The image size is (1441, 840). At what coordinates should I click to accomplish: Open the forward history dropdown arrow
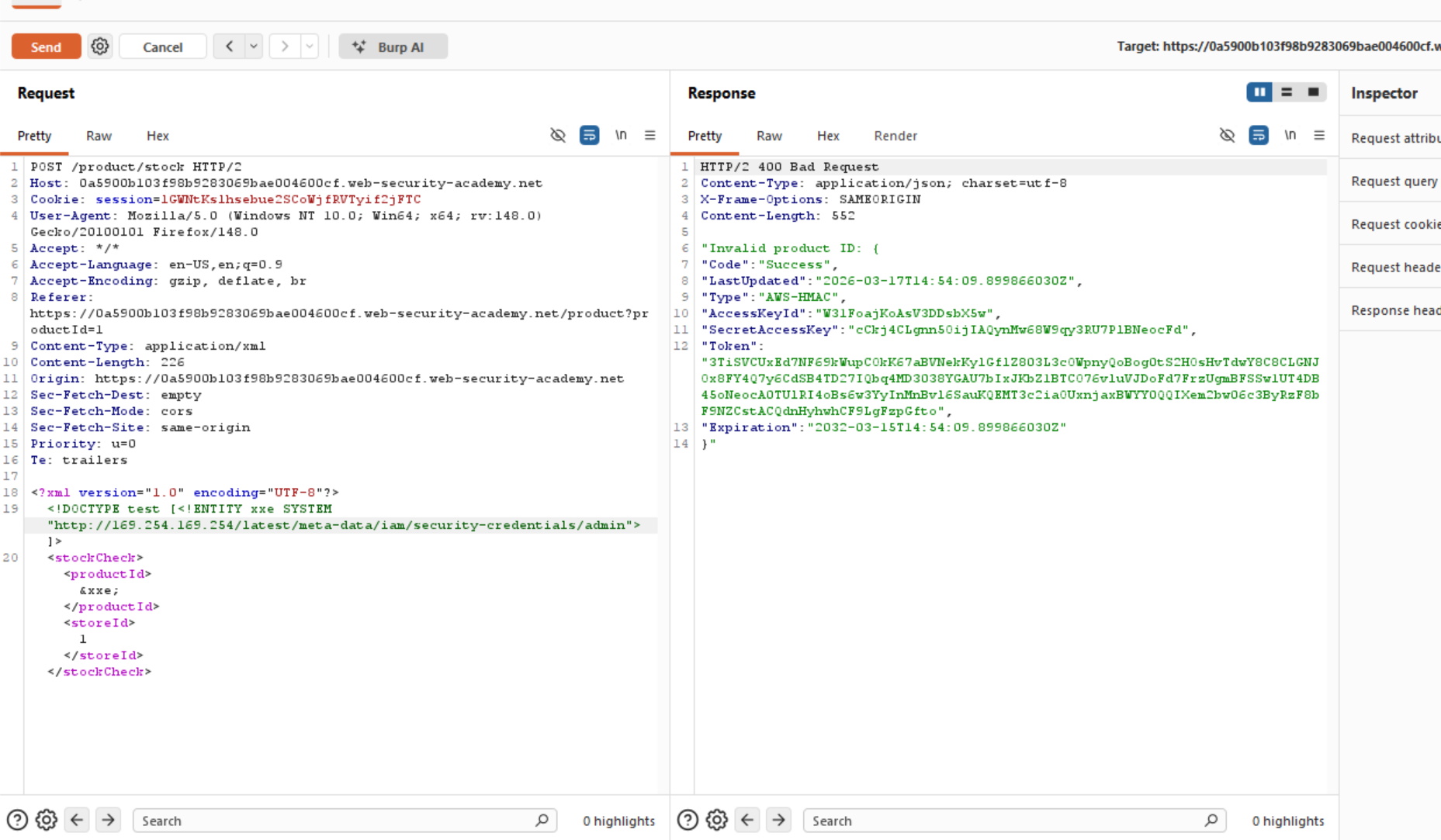pos(310,47)
